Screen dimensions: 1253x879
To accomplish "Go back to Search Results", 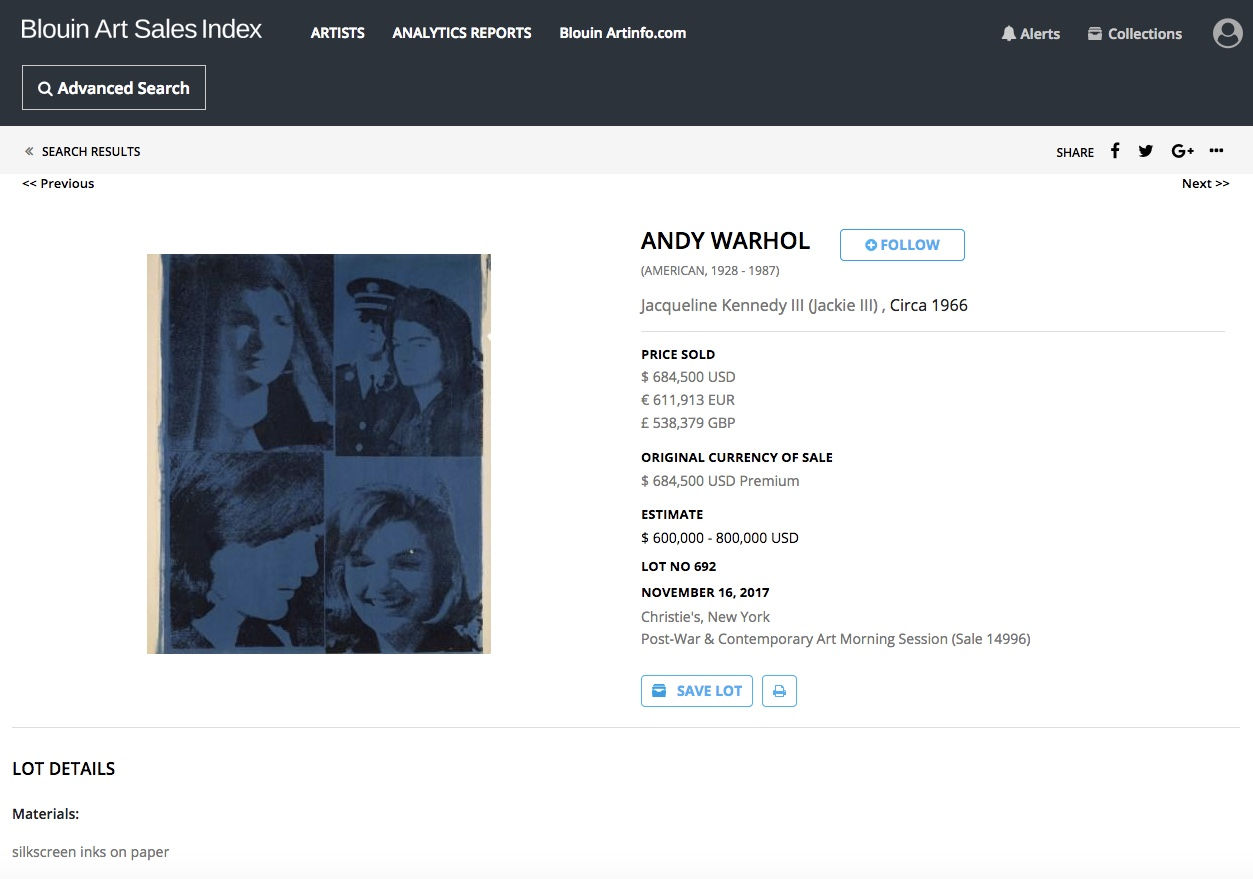I will 83,152.
